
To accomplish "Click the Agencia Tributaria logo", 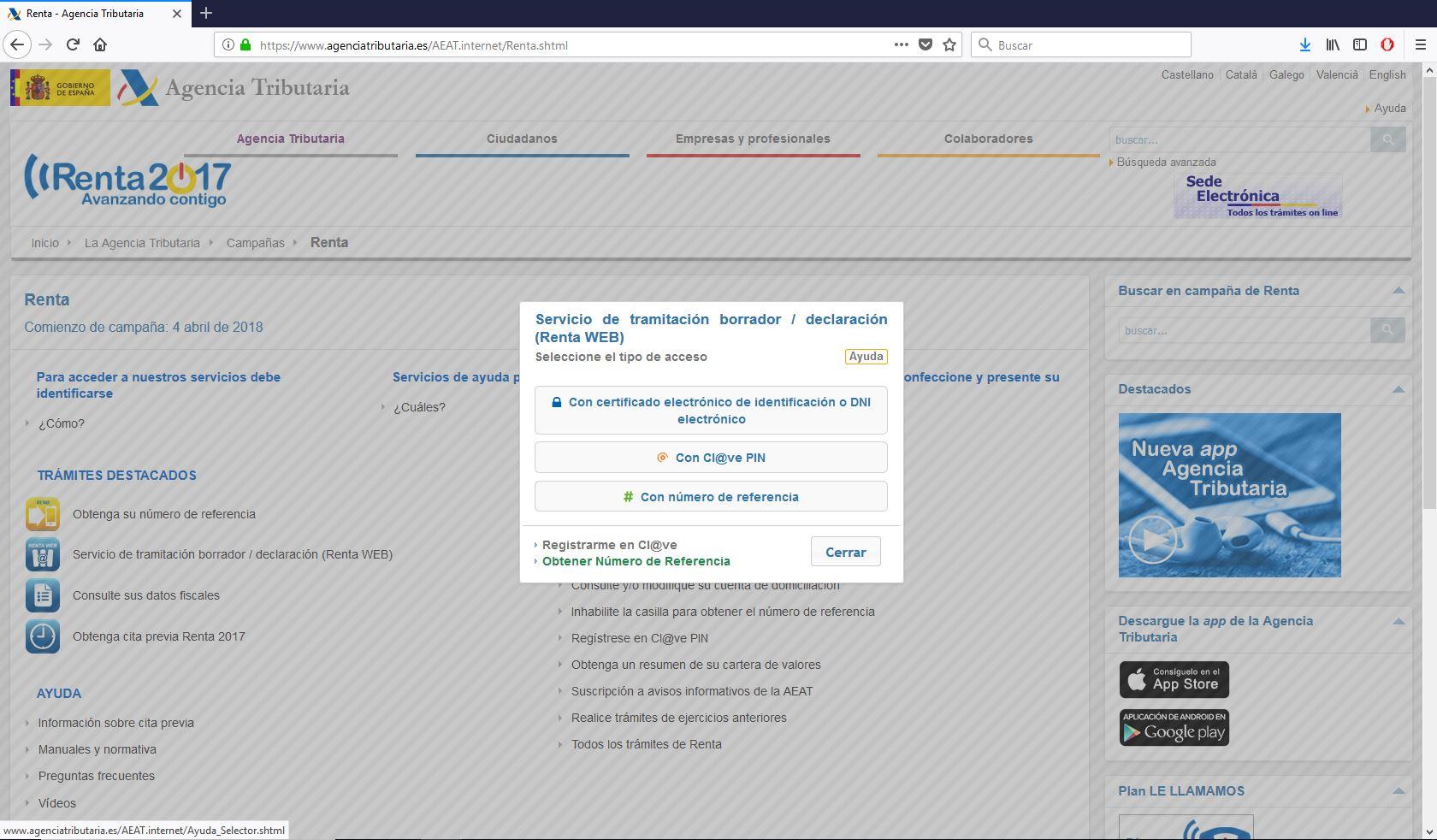I will click(234, 87).
